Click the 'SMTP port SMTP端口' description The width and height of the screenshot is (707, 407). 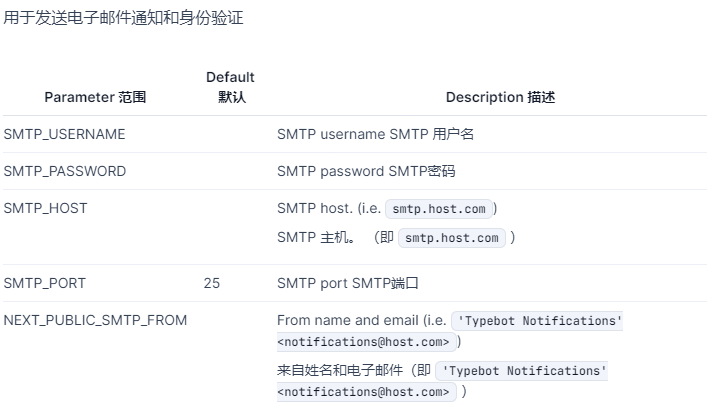(x=348, y=283)
